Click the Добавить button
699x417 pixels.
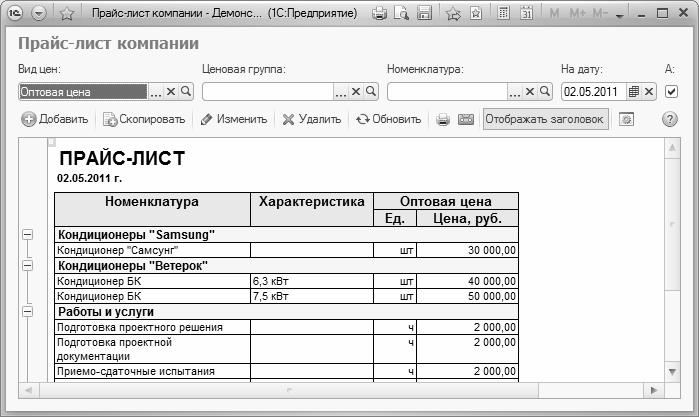56,119
